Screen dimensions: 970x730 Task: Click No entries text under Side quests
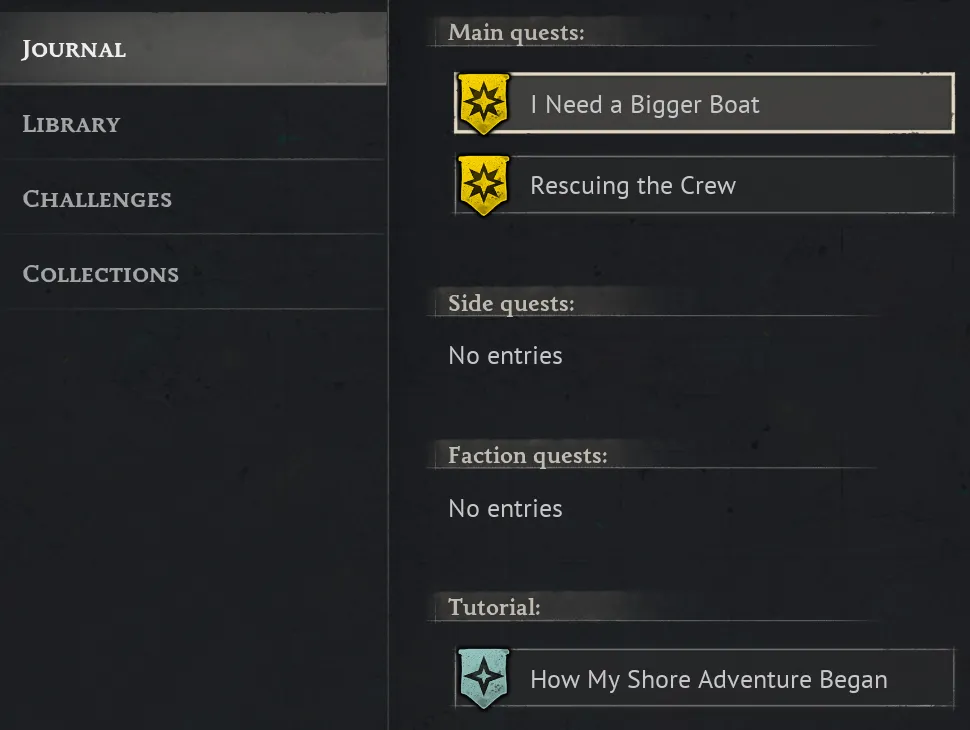[505, 356]
